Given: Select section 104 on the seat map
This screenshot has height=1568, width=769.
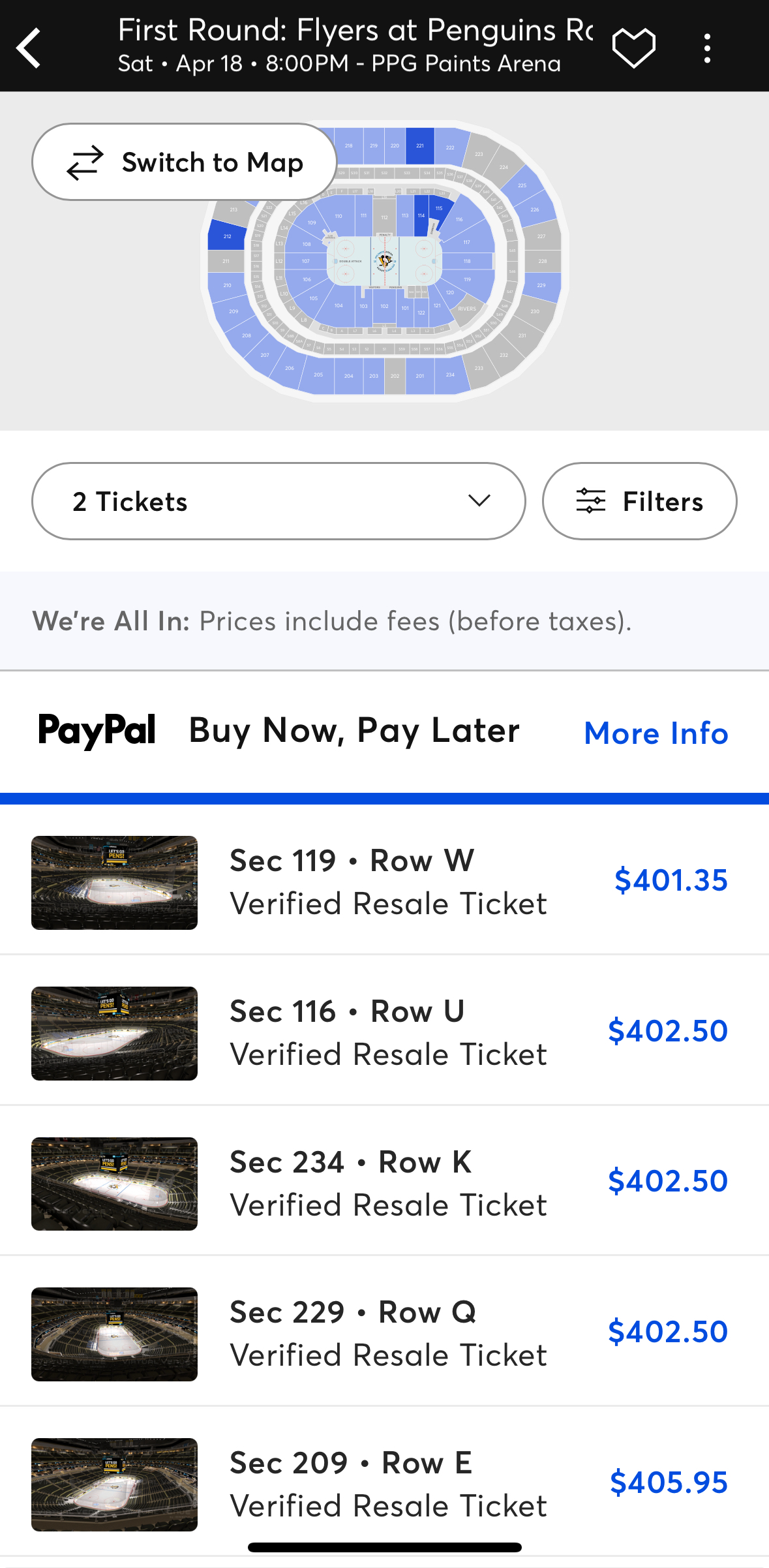Looking at the screenshot, I should [x=339, y=307].
